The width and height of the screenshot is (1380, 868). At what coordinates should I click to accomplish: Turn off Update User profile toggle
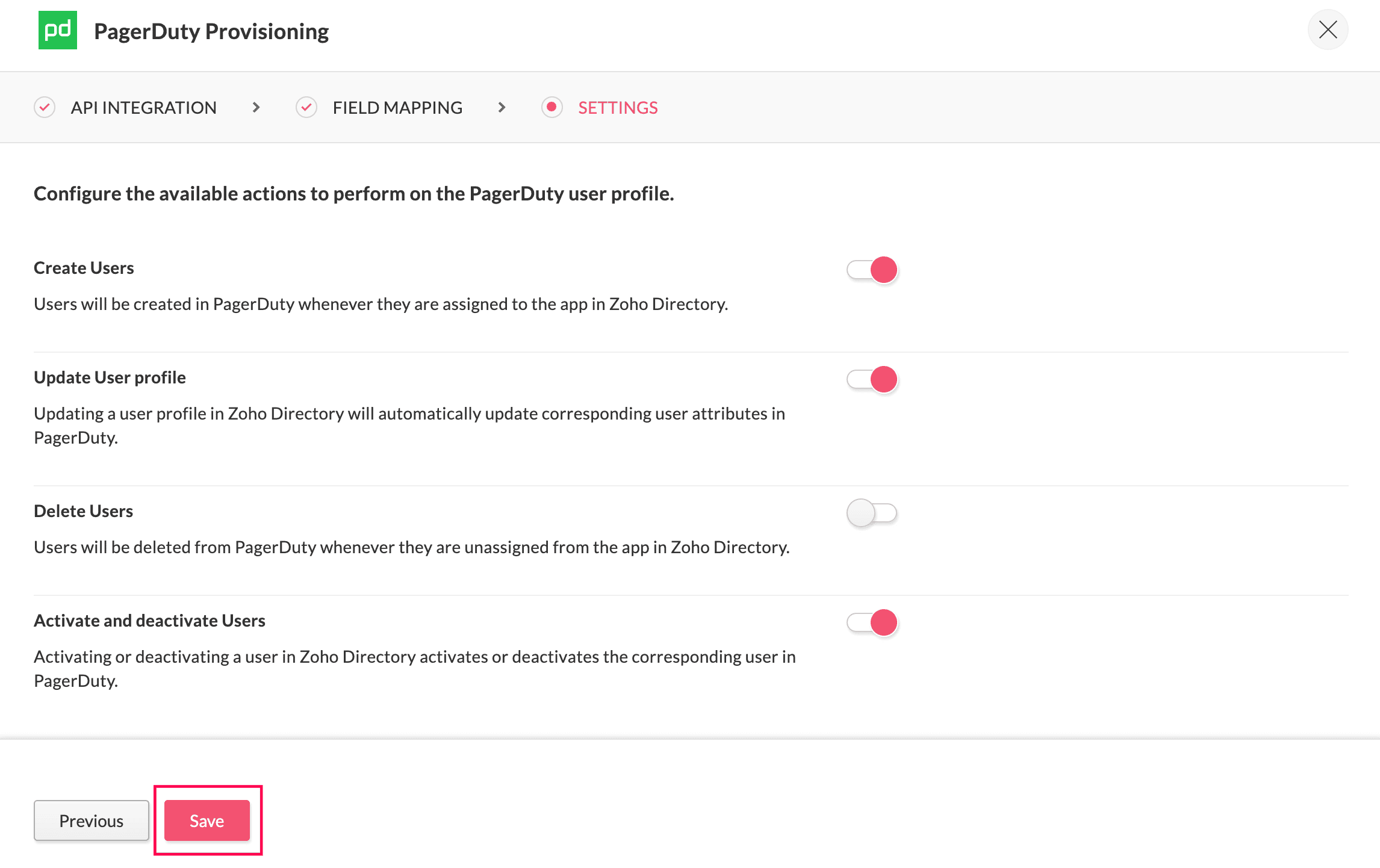(872, 379)
